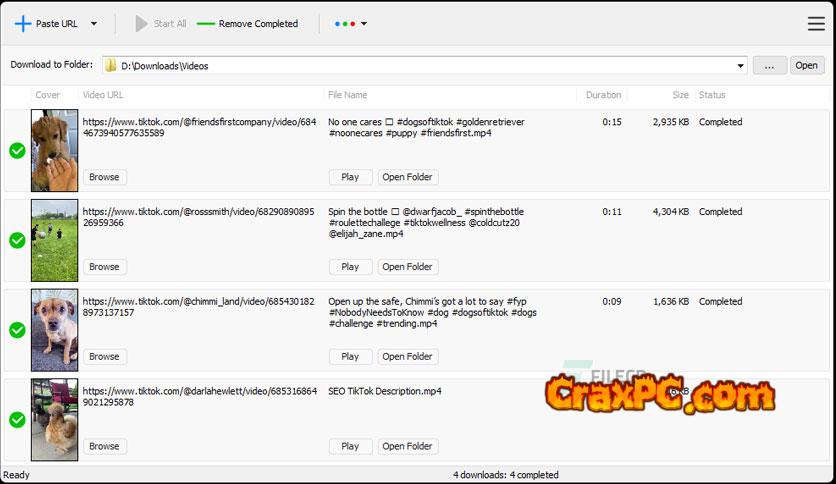Open Folder for SEO TikTok Description video
This screenshot has height=484, width=836.
click(x=408, y=446)
